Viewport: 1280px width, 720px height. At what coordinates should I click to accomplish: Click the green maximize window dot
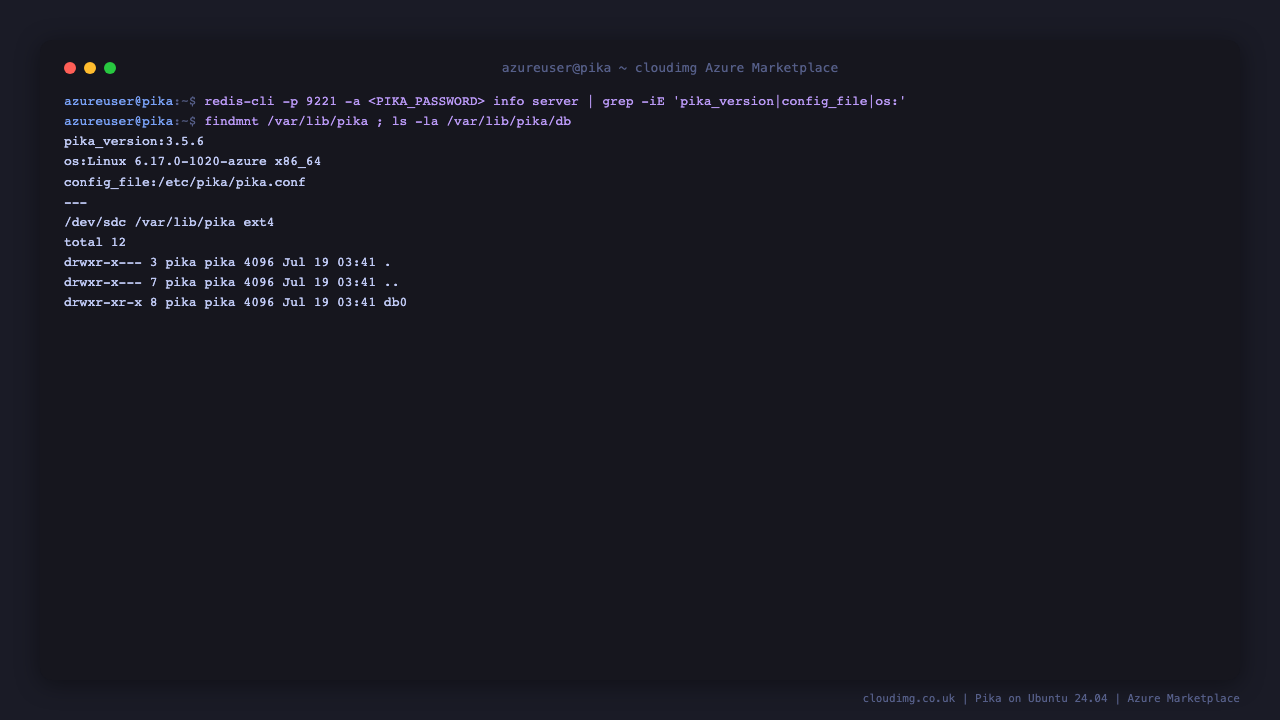pos(110,68)
